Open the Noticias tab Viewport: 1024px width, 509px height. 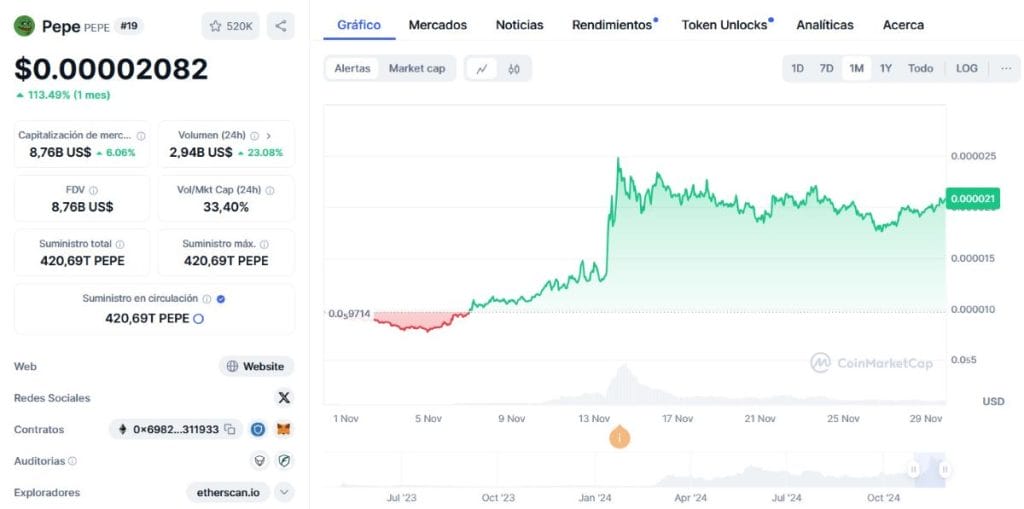click(520, 25)
